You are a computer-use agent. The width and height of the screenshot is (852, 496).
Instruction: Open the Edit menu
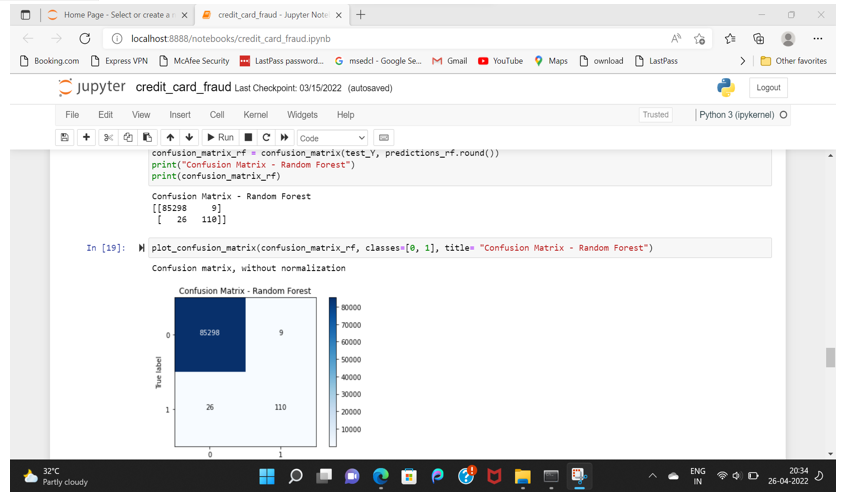105,115
